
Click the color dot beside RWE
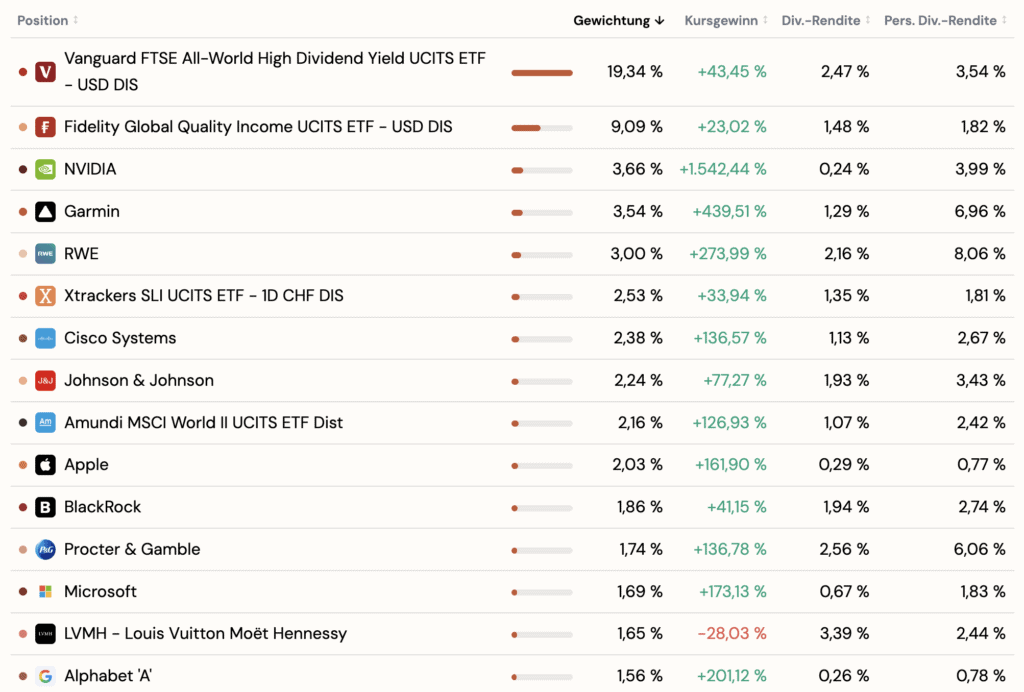pos(23,253)
